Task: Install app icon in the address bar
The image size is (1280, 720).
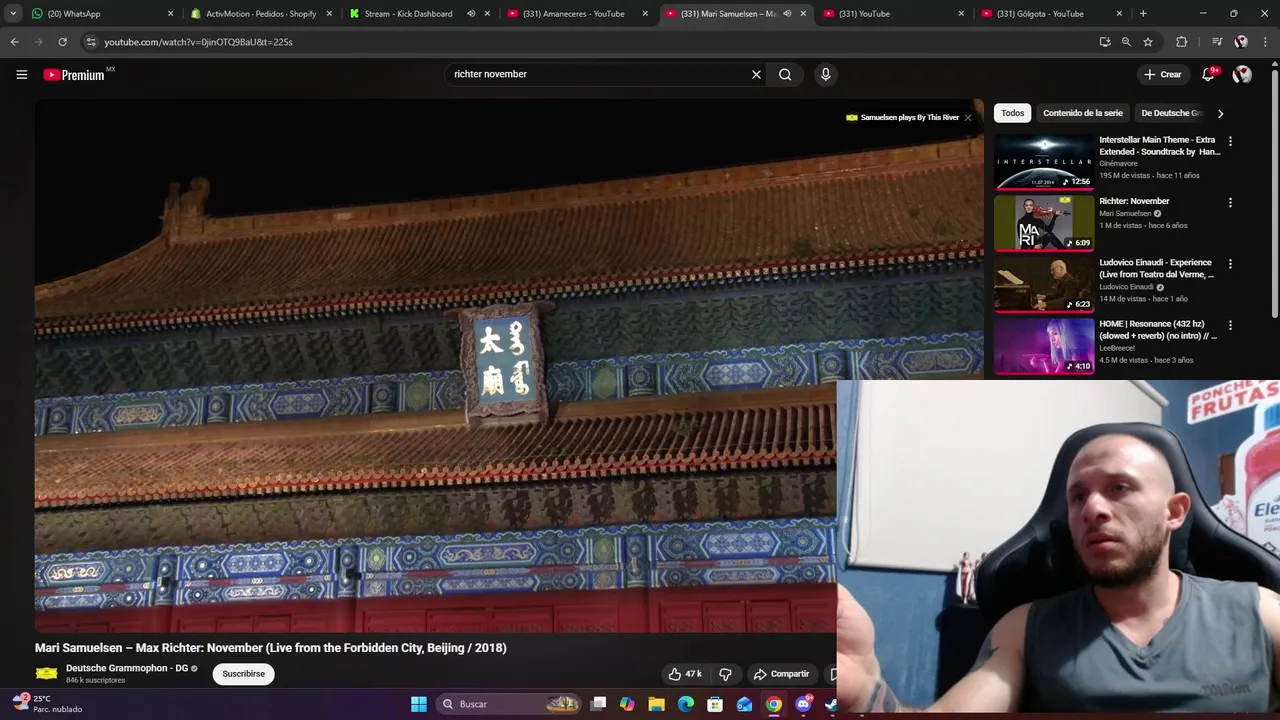Action: (x=1104, y=42)
